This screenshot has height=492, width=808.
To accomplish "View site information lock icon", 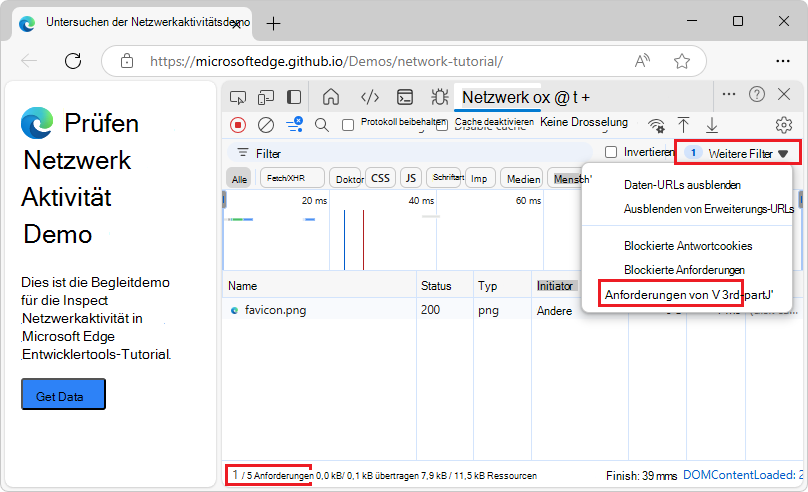I will (127, 61).
